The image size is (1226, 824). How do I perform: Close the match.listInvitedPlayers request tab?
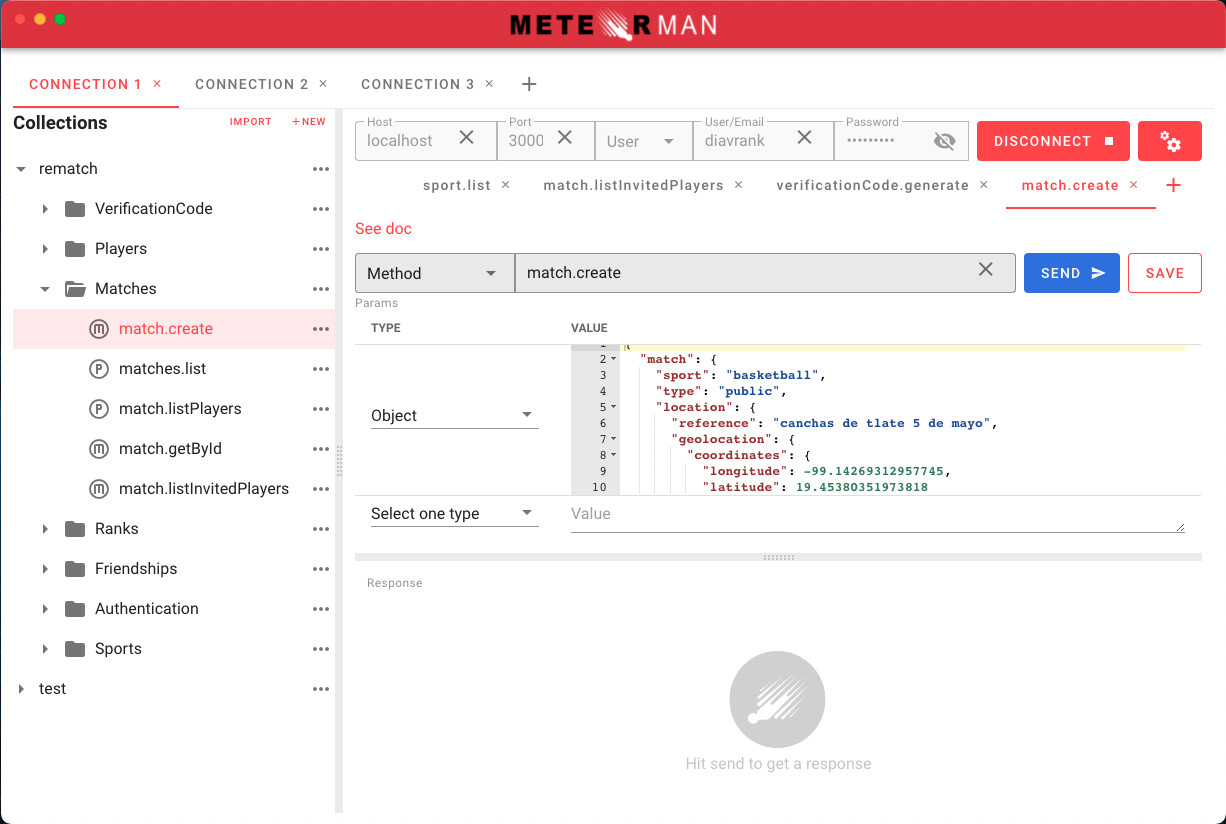tap(738, 185)
